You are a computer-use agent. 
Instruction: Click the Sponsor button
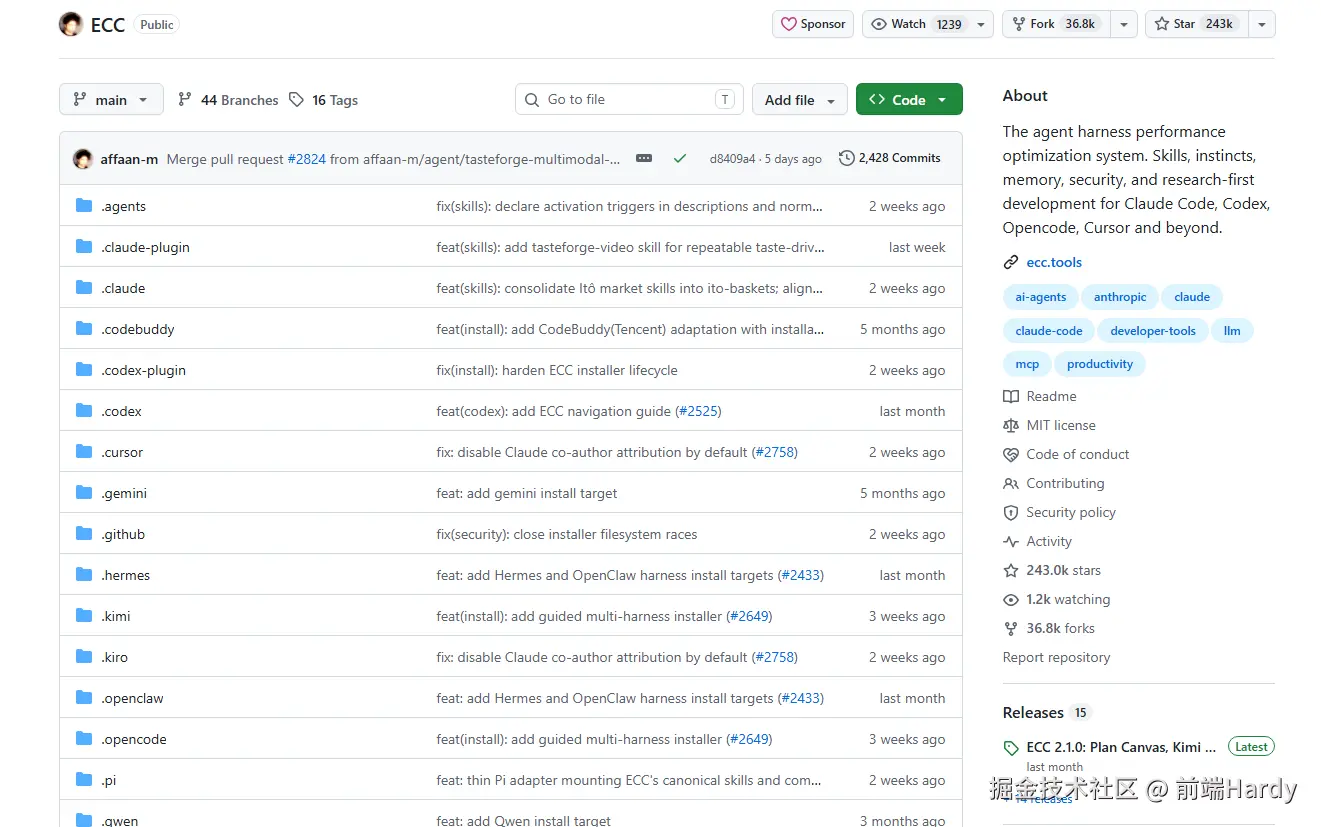coord(813,24)
